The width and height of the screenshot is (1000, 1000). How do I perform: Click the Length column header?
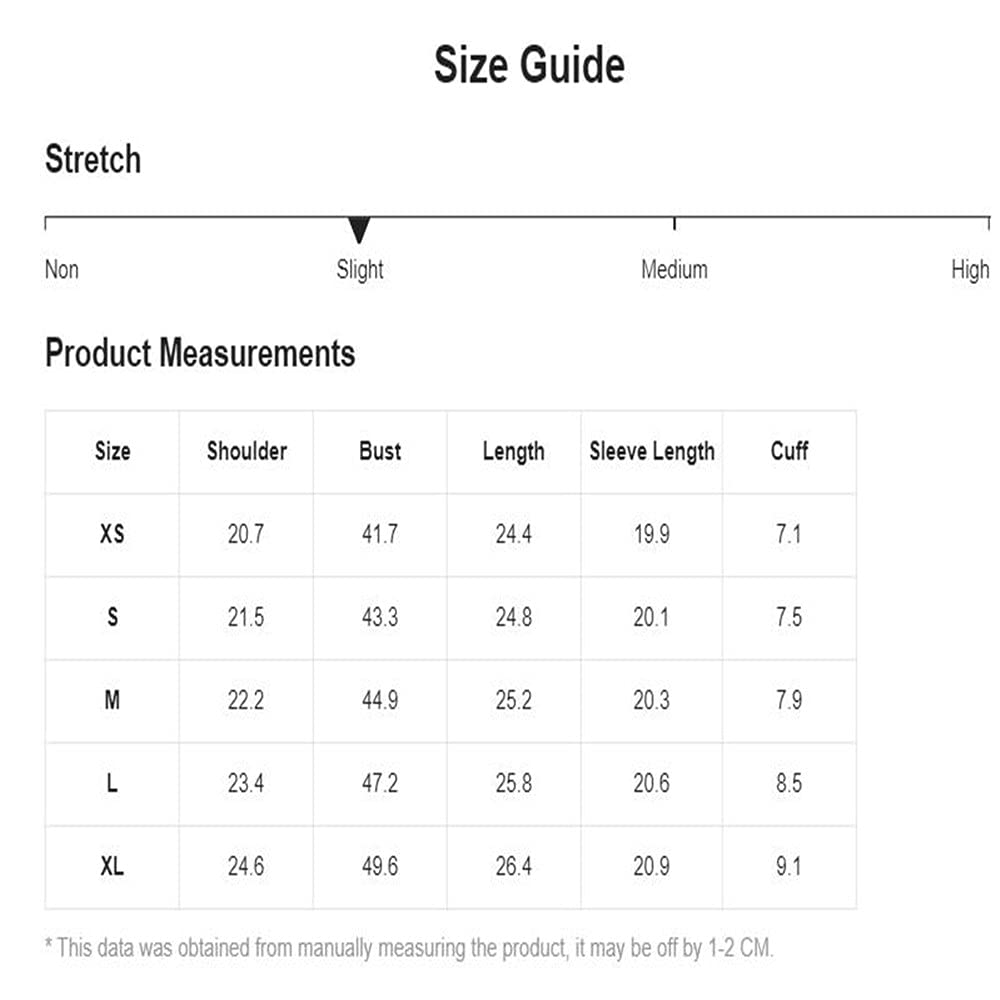pos(513,452)
